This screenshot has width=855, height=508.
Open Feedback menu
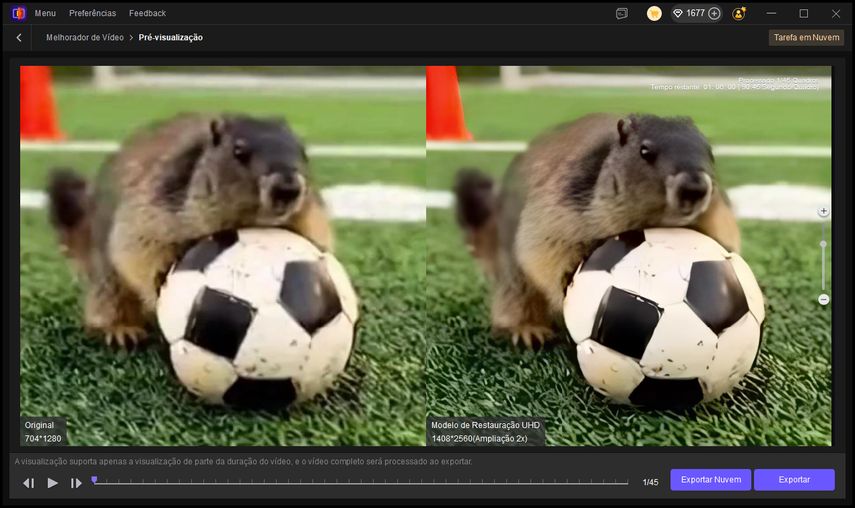point(147,13)
